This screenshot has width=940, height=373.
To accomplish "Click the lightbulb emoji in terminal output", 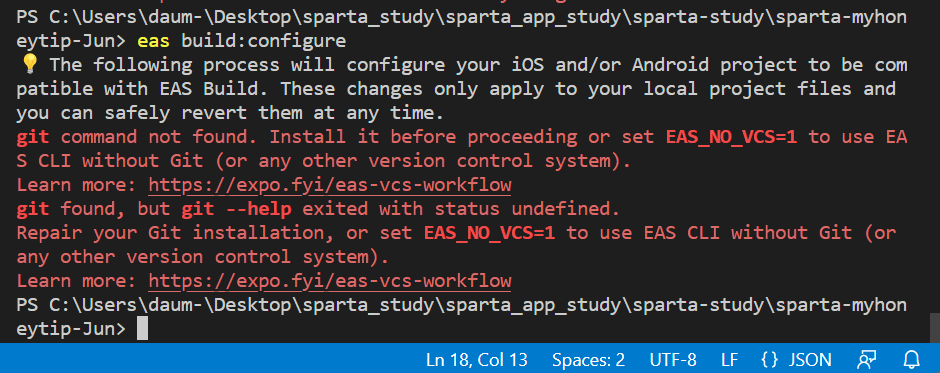I will [x=29, y=64].
